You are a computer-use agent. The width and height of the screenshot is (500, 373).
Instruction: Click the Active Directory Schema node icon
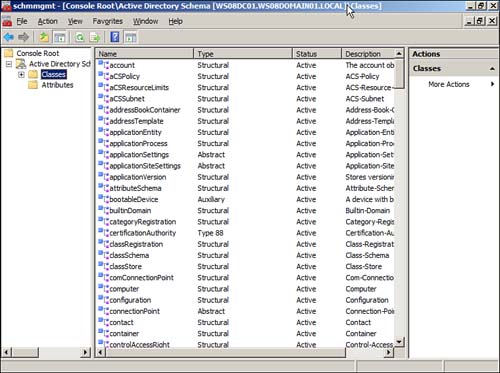[21, 64]
